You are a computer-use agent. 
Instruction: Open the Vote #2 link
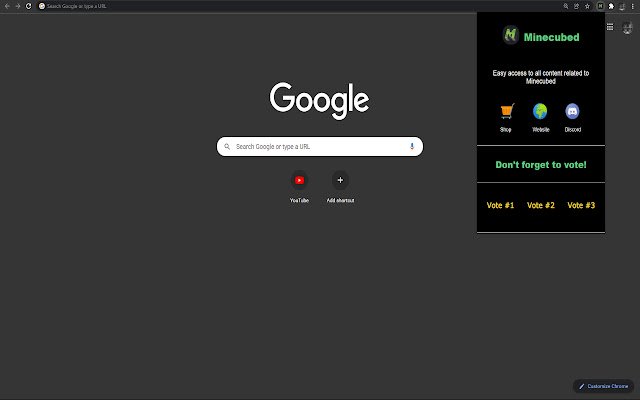541,205
